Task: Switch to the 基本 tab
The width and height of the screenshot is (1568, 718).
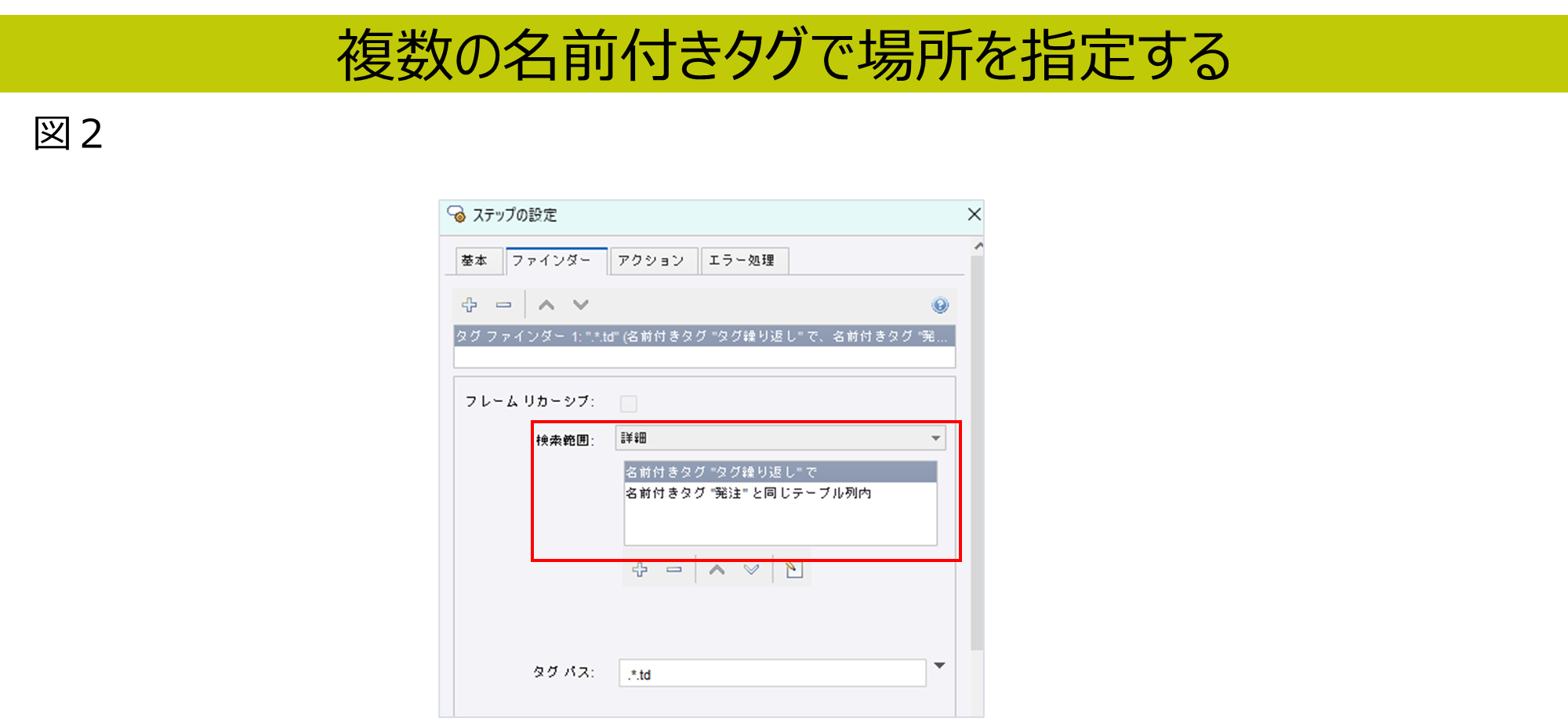Action: (474, 261)
